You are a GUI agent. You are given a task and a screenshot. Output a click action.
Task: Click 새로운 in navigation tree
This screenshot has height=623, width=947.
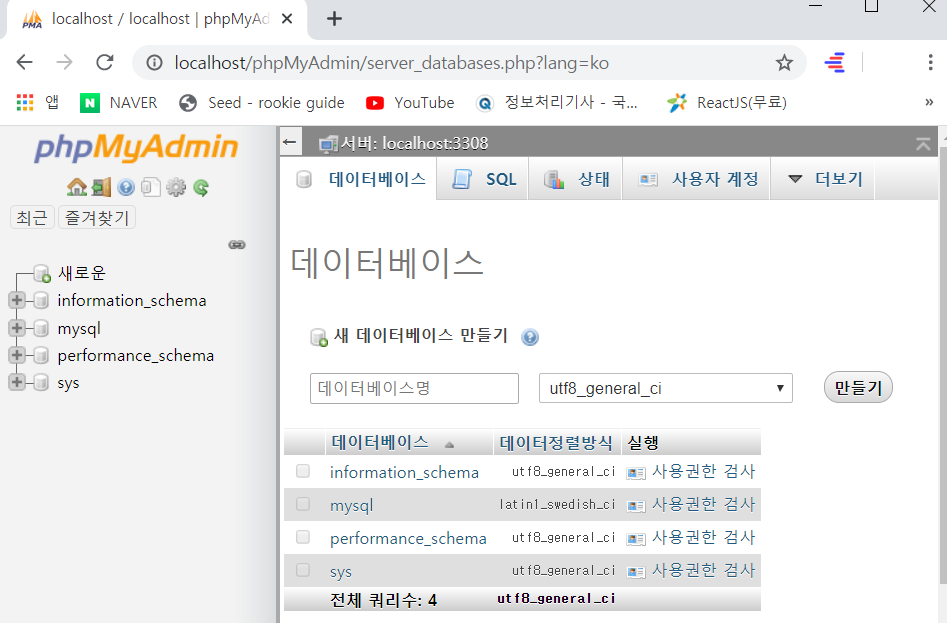point(82,273)
